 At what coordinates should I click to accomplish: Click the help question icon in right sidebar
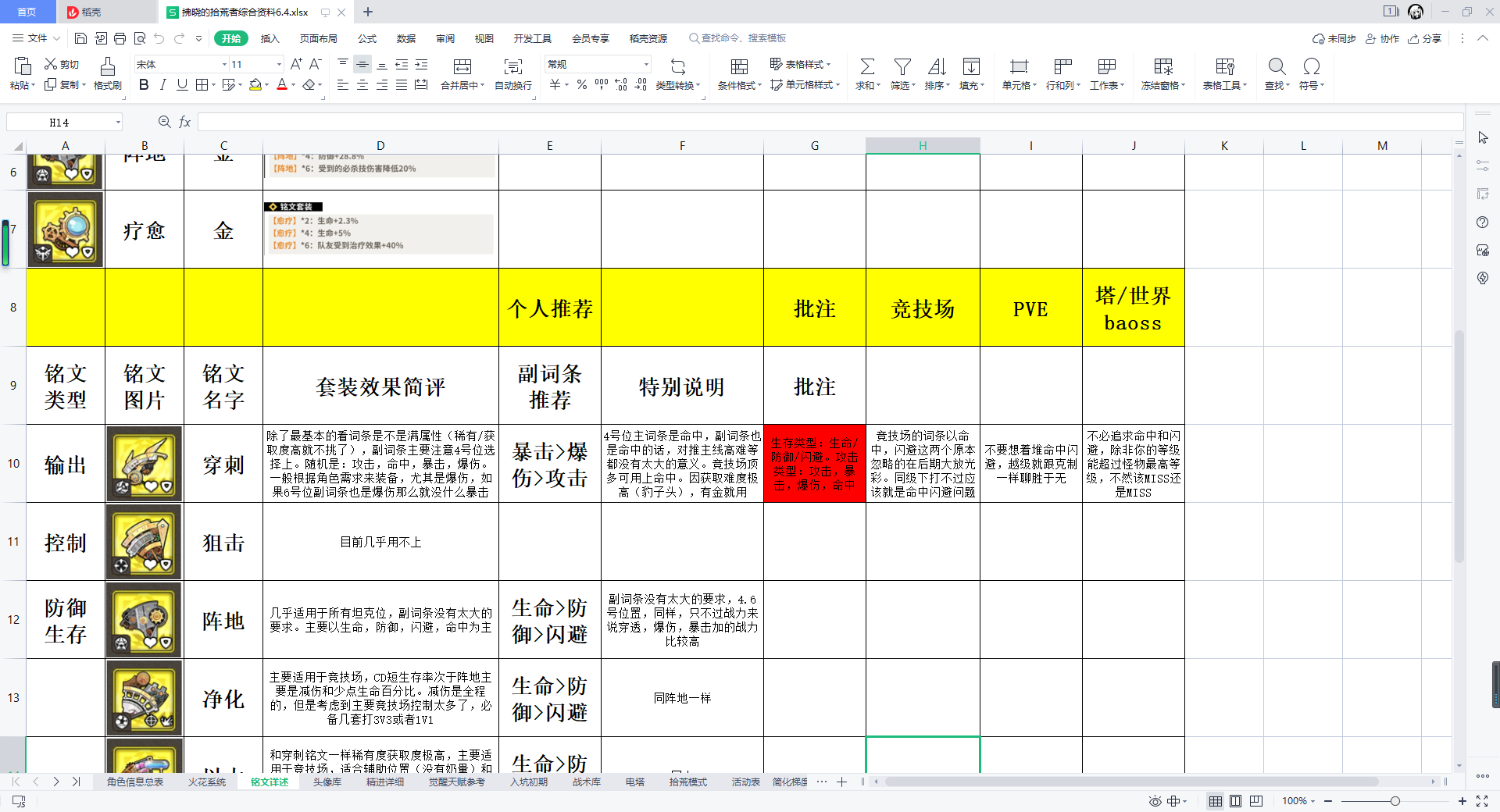point(1483,223)
